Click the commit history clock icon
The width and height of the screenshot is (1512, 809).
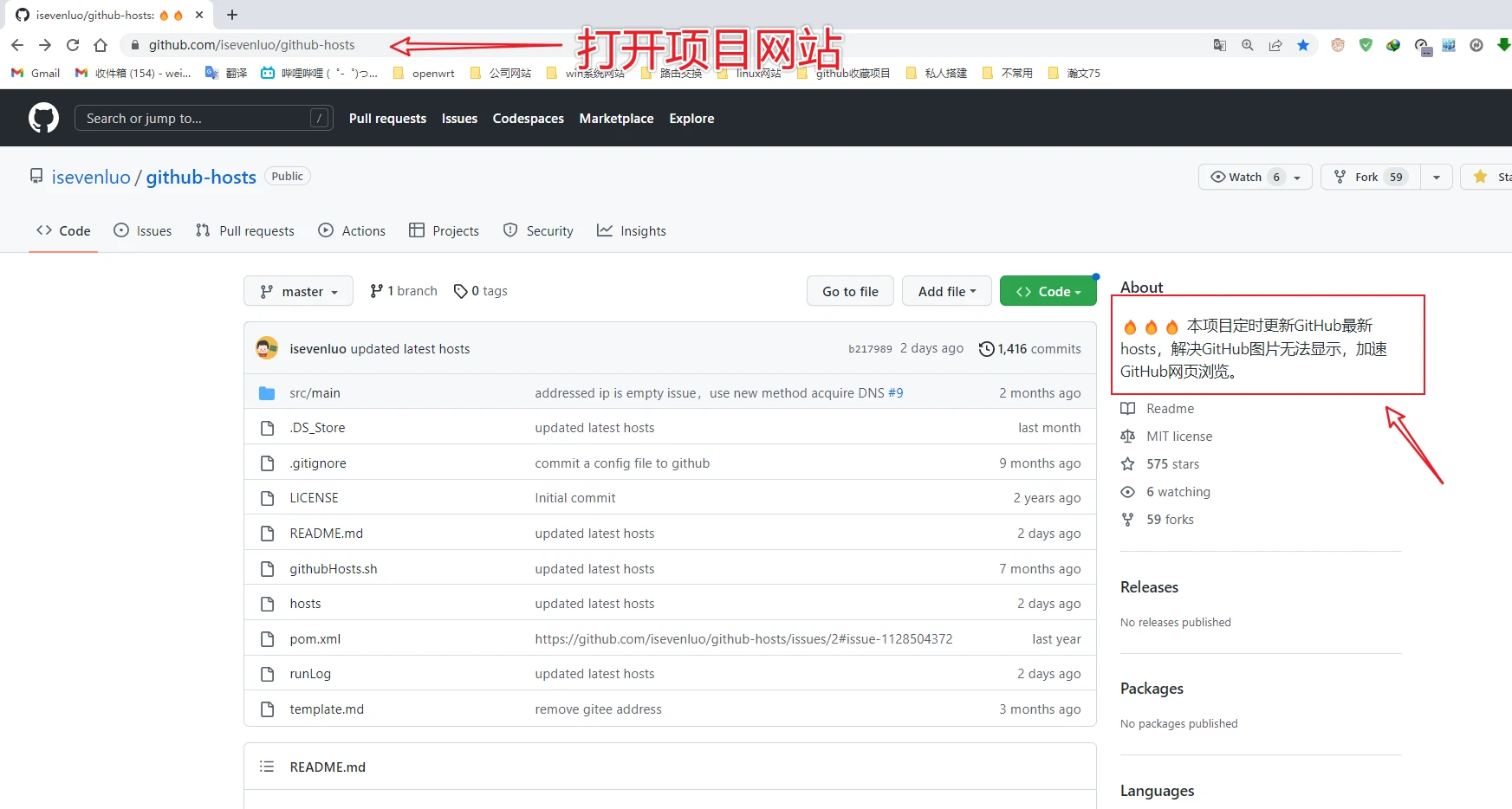(986, 349)
